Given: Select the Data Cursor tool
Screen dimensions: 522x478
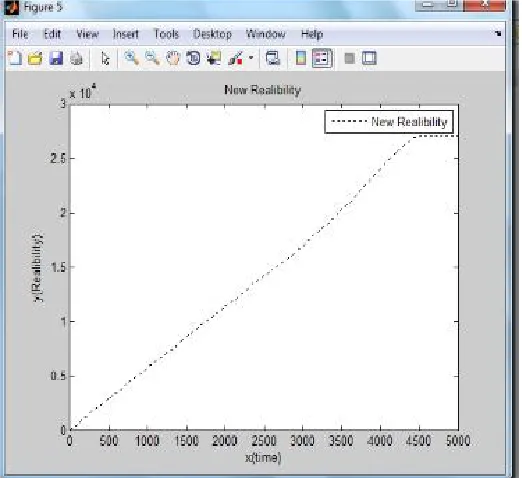Looking at the screenshot, I should [214, 59].
